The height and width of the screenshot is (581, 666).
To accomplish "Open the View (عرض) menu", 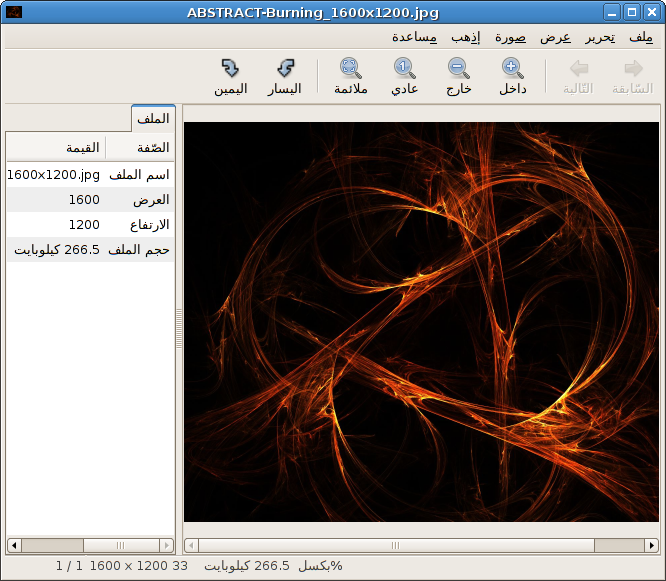I will [555, 37].
